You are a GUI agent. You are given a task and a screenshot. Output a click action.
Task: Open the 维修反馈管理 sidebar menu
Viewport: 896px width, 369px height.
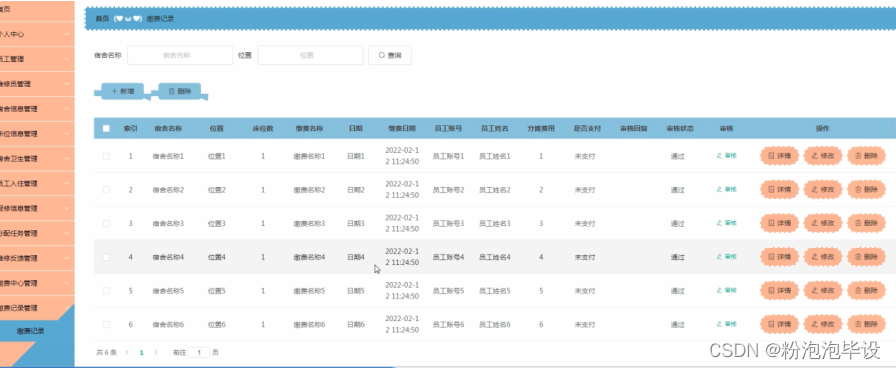point(37,258)
